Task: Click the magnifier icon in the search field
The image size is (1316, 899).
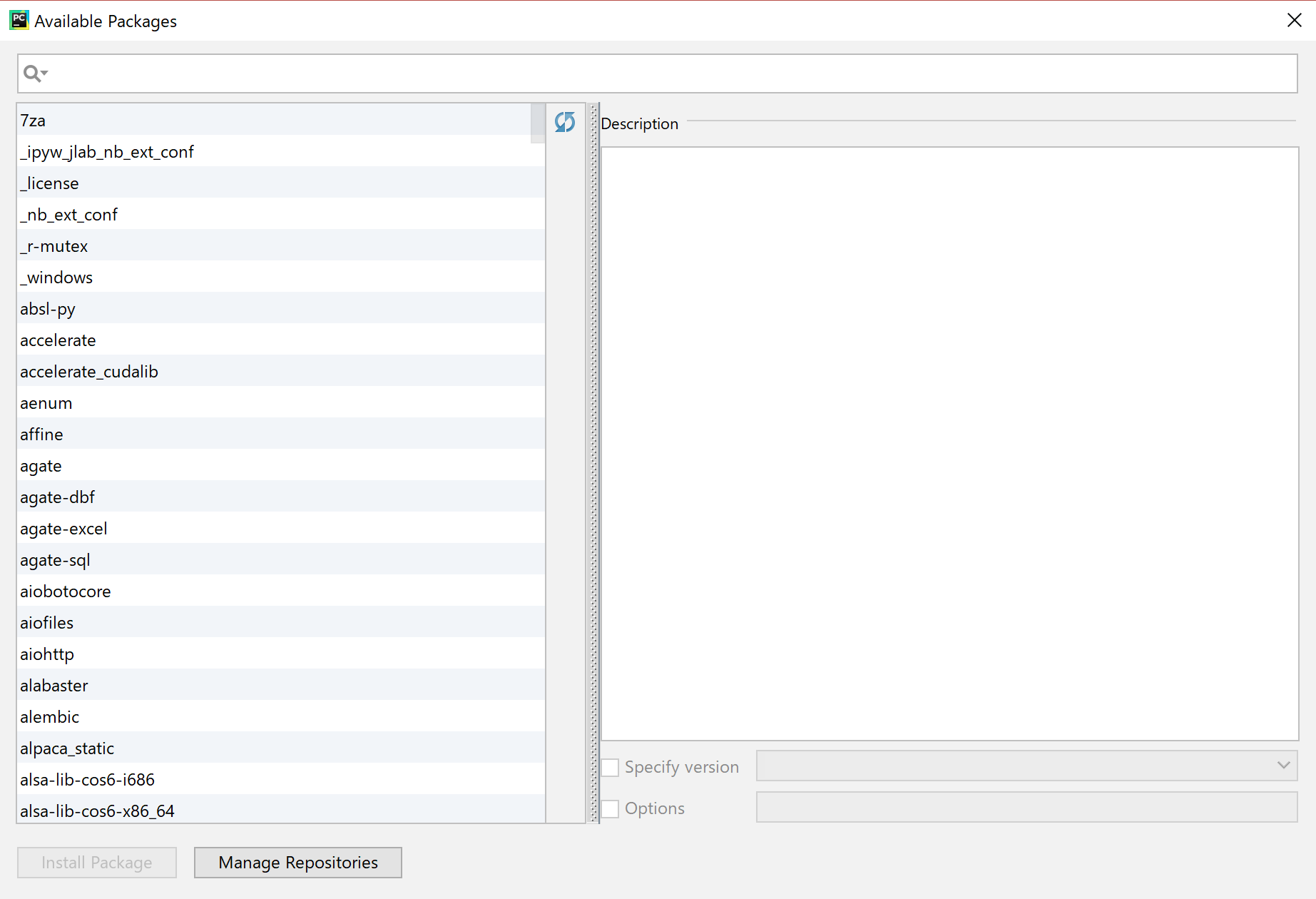Action: pyautogui.click(x=31, y=72)
